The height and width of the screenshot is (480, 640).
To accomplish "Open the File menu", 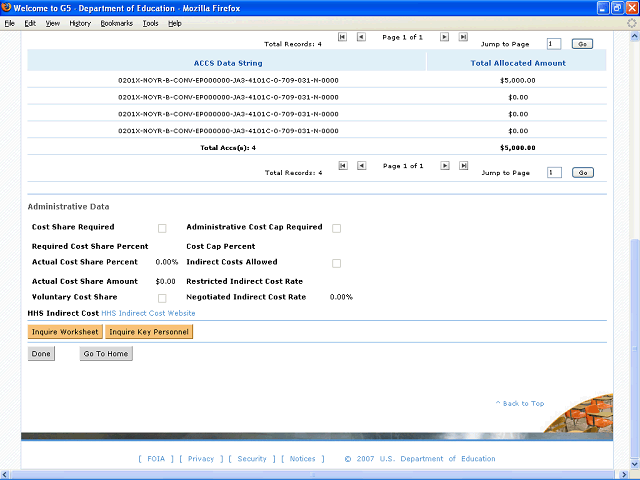I will tap(9, 24).
